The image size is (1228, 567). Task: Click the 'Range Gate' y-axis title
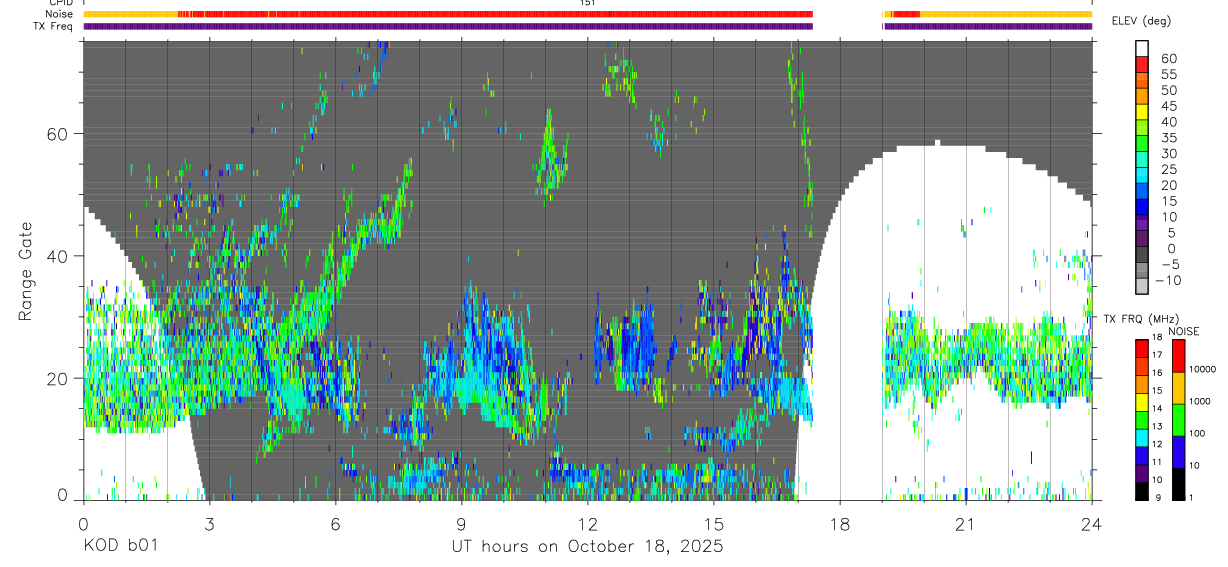[x=27, y=271]
